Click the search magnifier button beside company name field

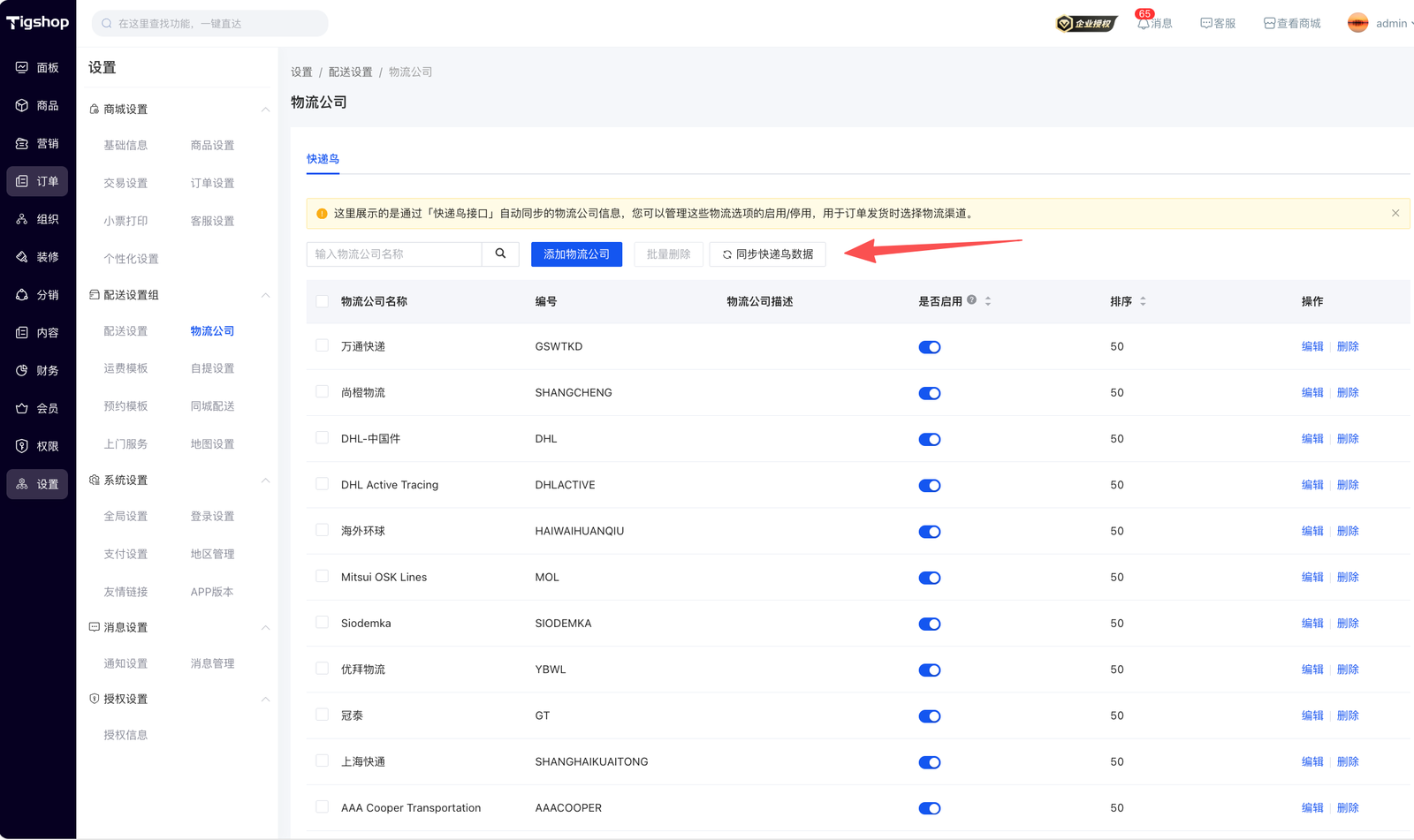coord(500,254)
